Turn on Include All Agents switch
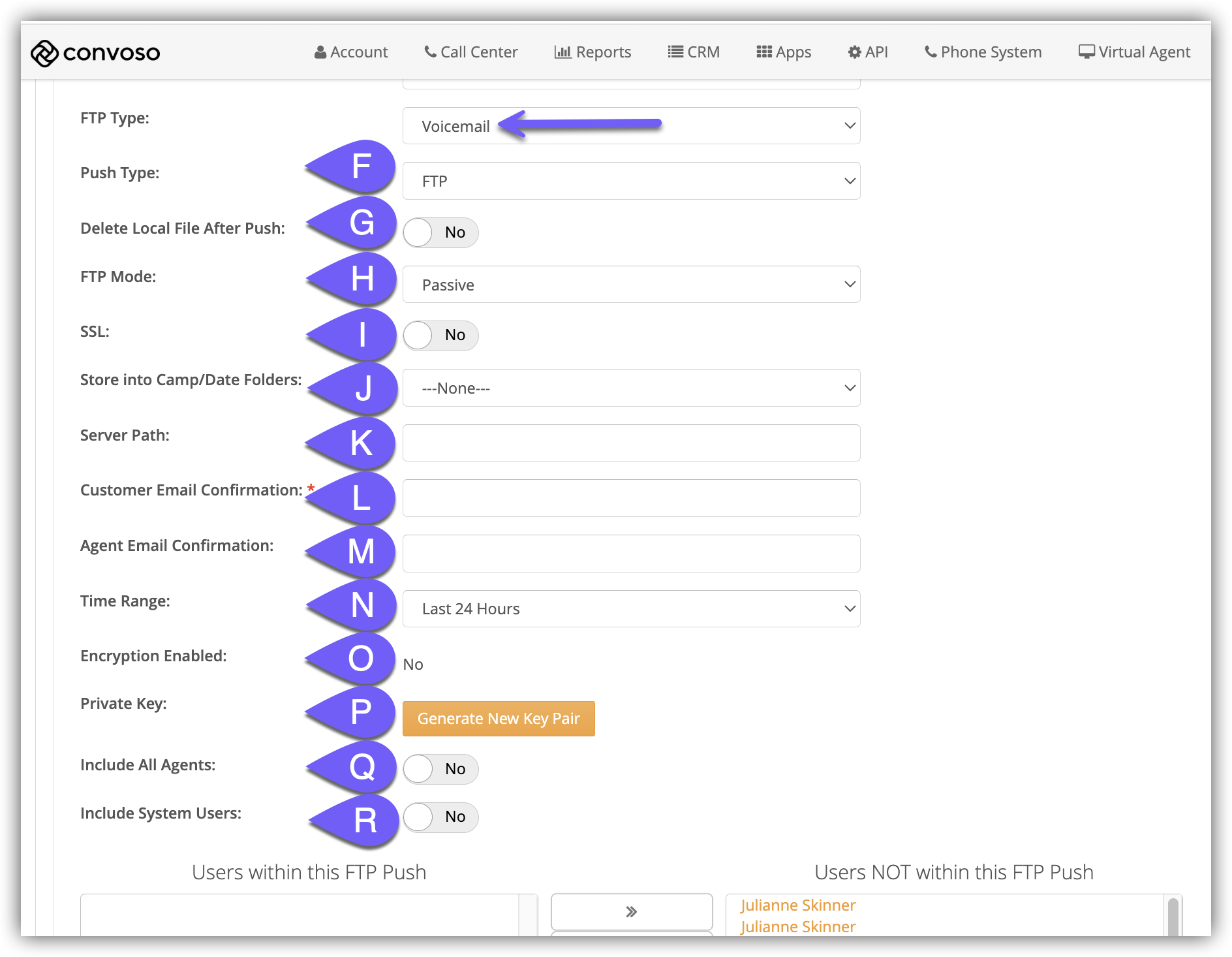This screenshot has height=957, width=1232. [x=440, y=769]
